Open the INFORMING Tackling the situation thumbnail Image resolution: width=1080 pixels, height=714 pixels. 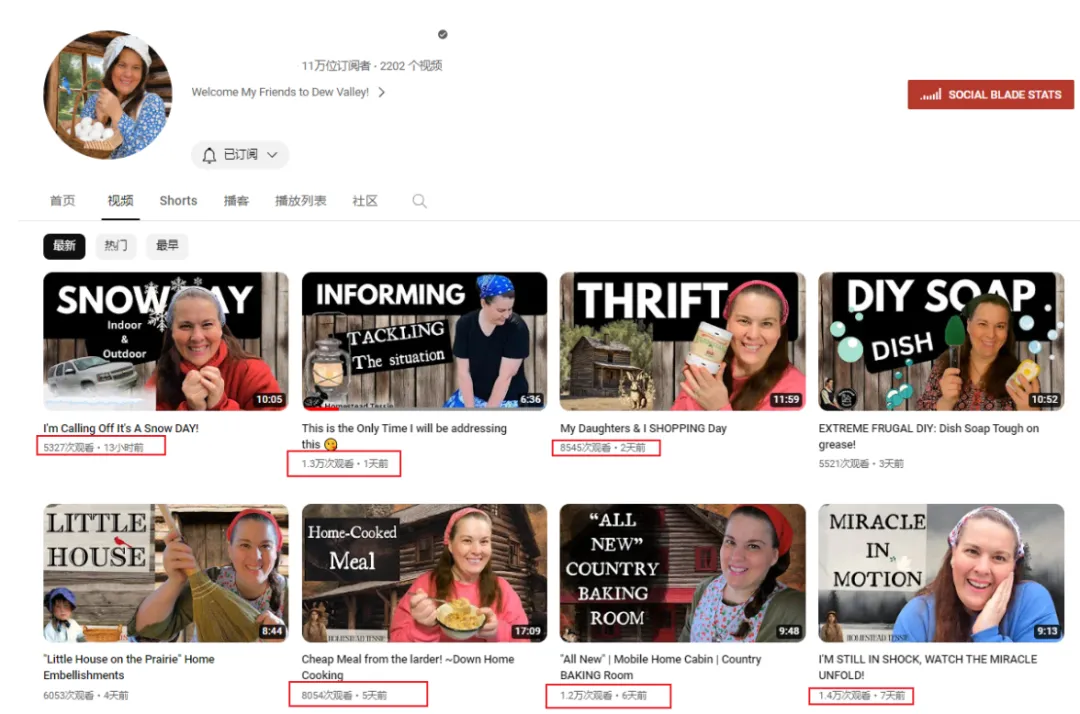click(x=424, y=342)
